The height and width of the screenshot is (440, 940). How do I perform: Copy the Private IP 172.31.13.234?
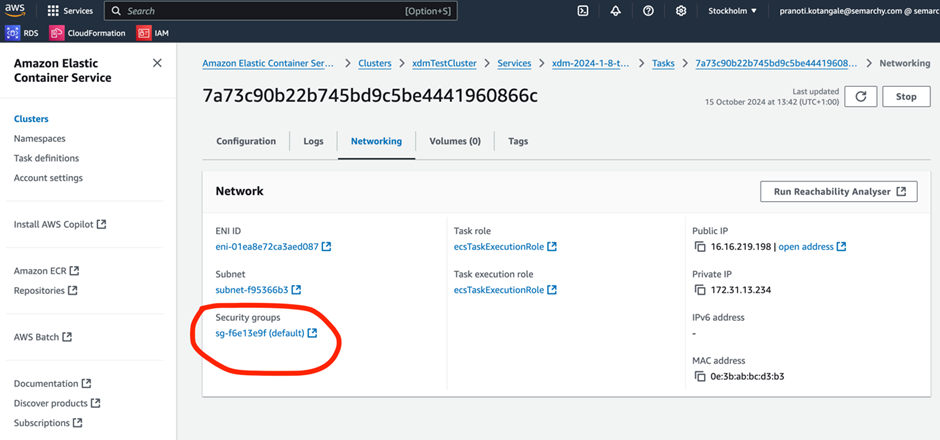pos(700,290)
